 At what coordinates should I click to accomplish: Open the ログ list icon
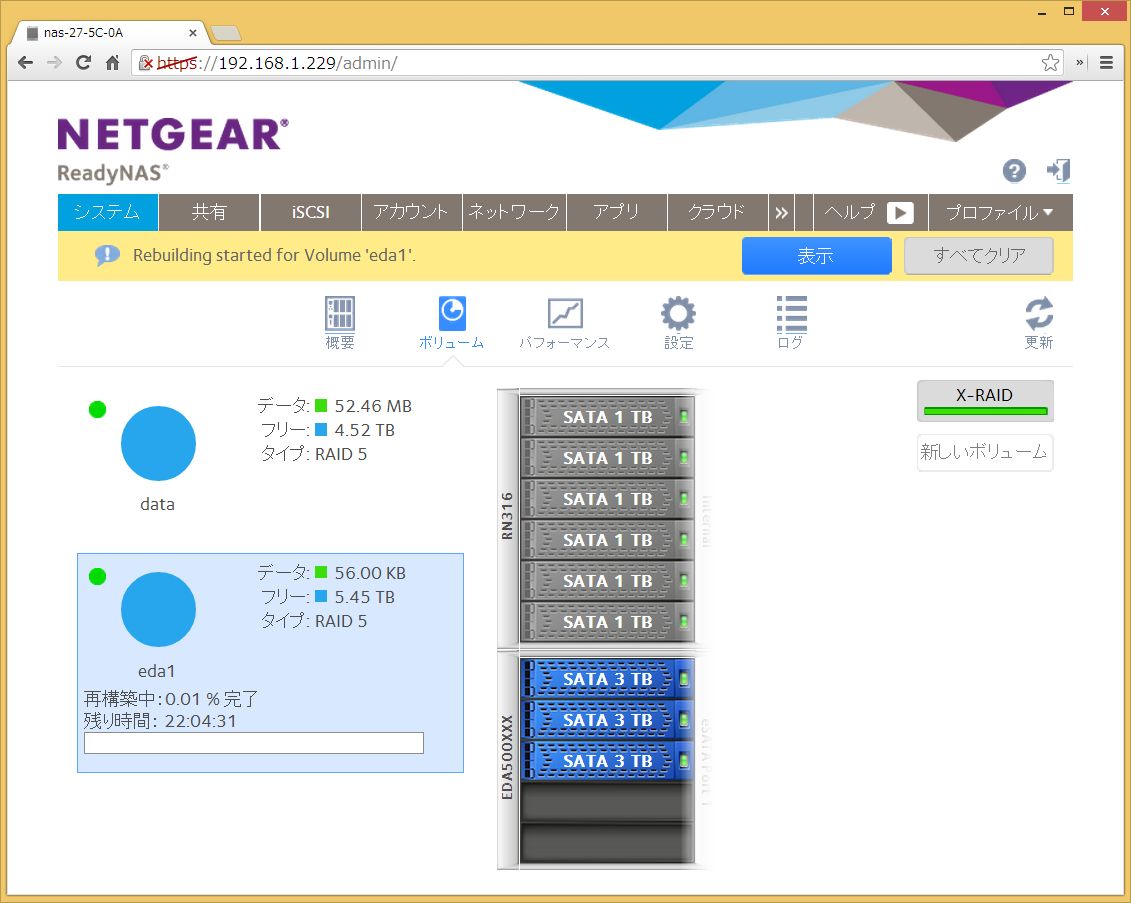pos(791,315)
